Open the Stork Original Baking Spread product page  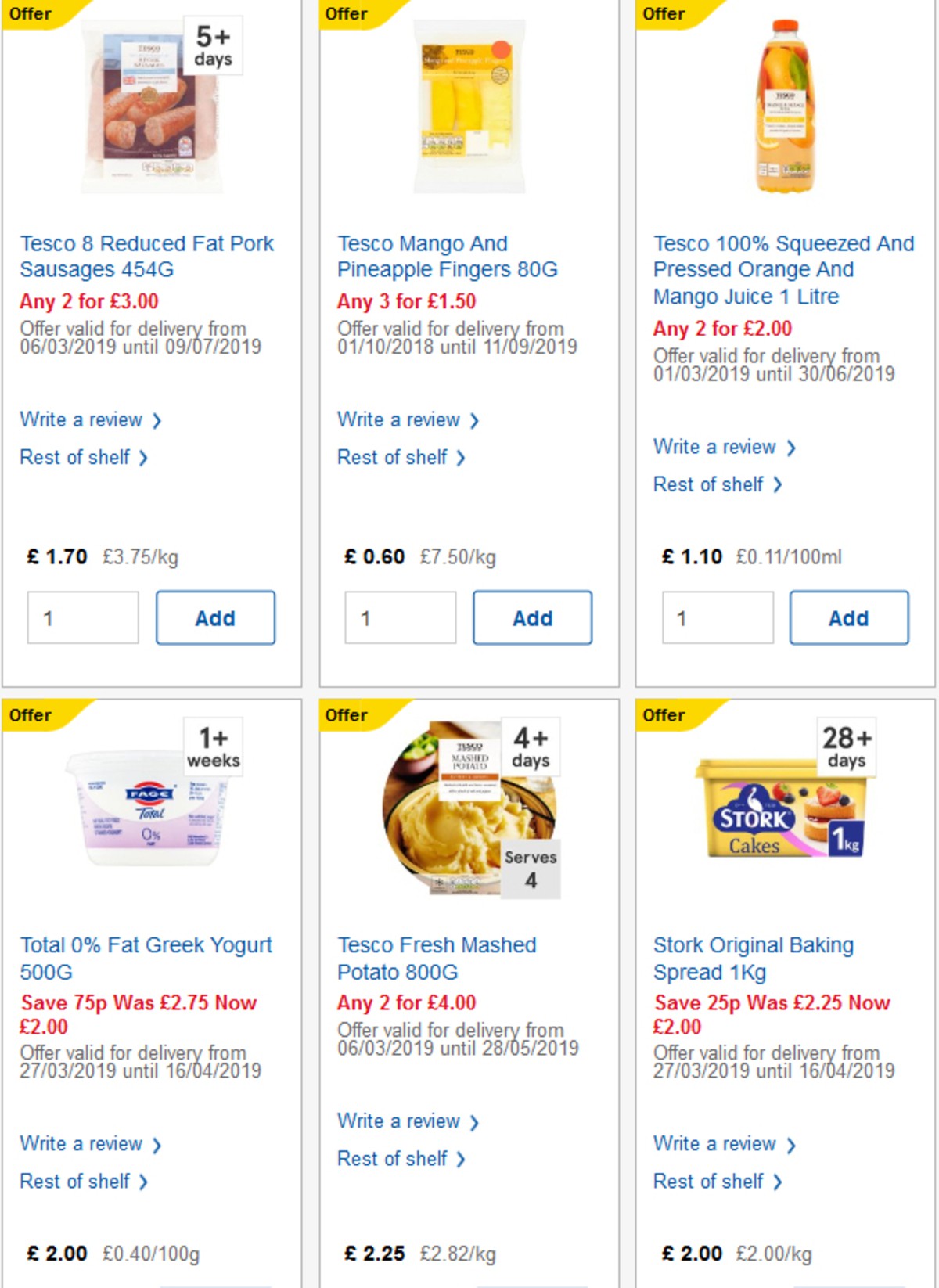coord(753,959)
